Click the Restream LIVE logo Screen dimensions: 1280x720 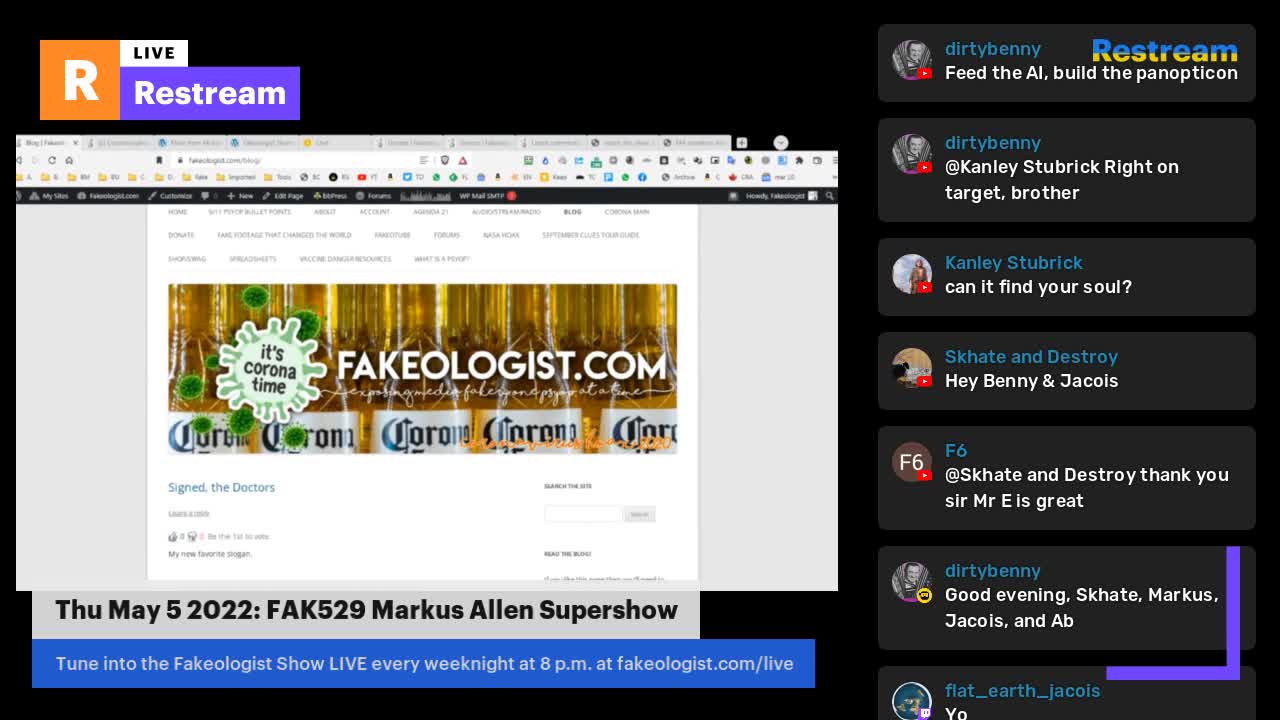[170, 80]
